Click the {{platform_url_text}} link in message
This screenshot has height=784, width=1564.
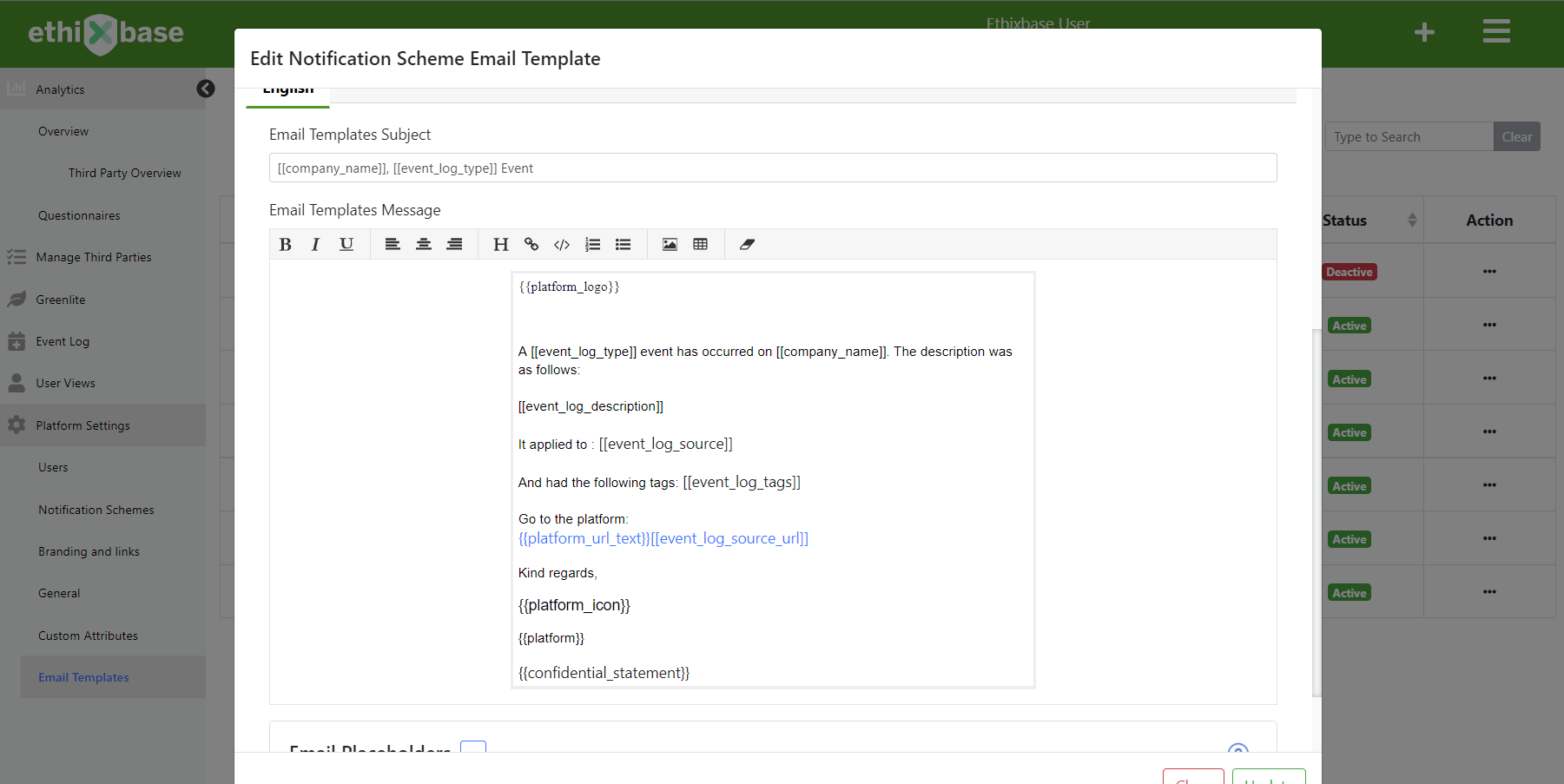pyautogui.click(x=584, y=538)
